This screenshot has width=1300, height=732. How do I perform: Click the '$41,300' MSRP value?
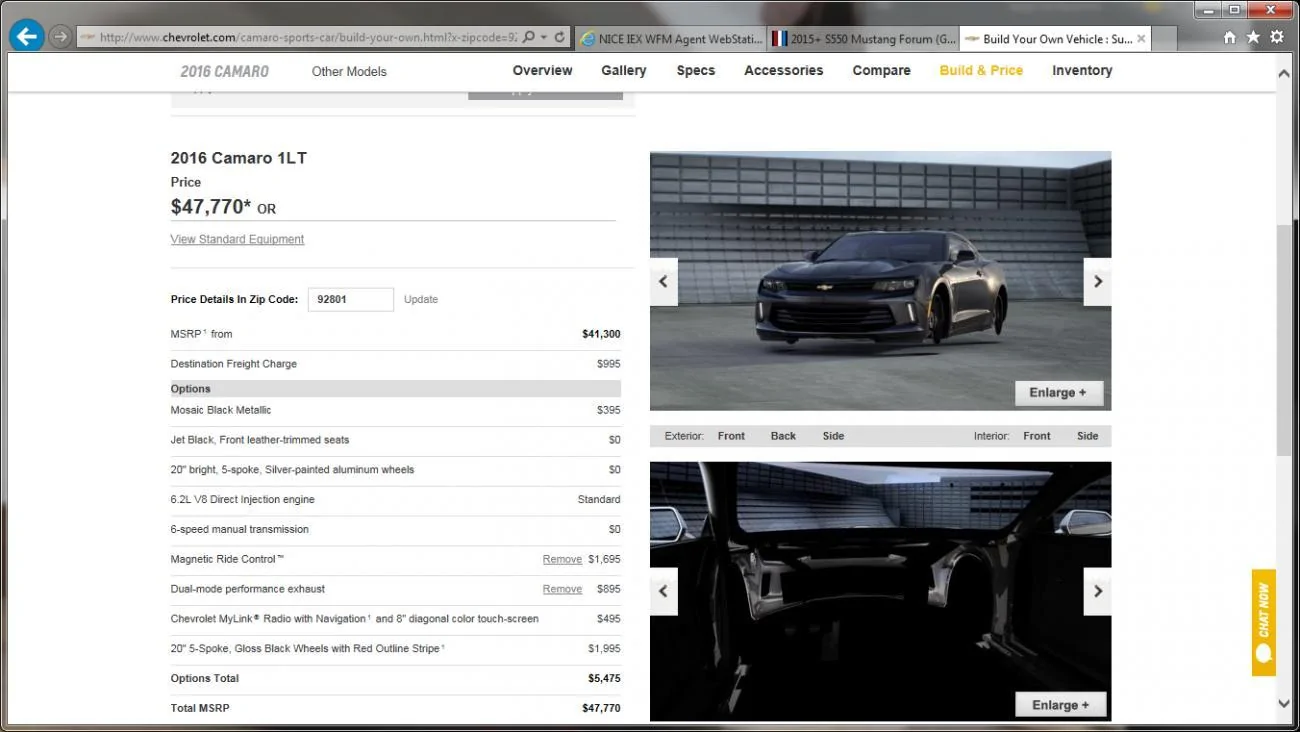(601, 334)
